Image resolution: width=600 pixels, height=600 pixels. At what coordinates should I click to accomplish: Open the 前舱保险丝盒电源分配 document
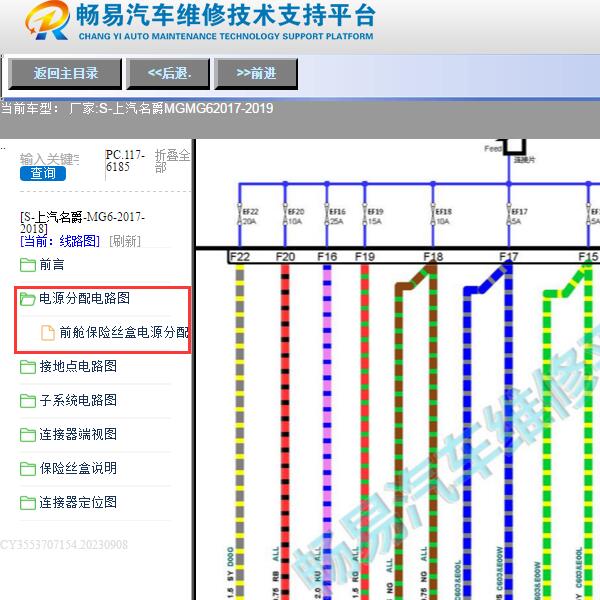click(124, 333)
